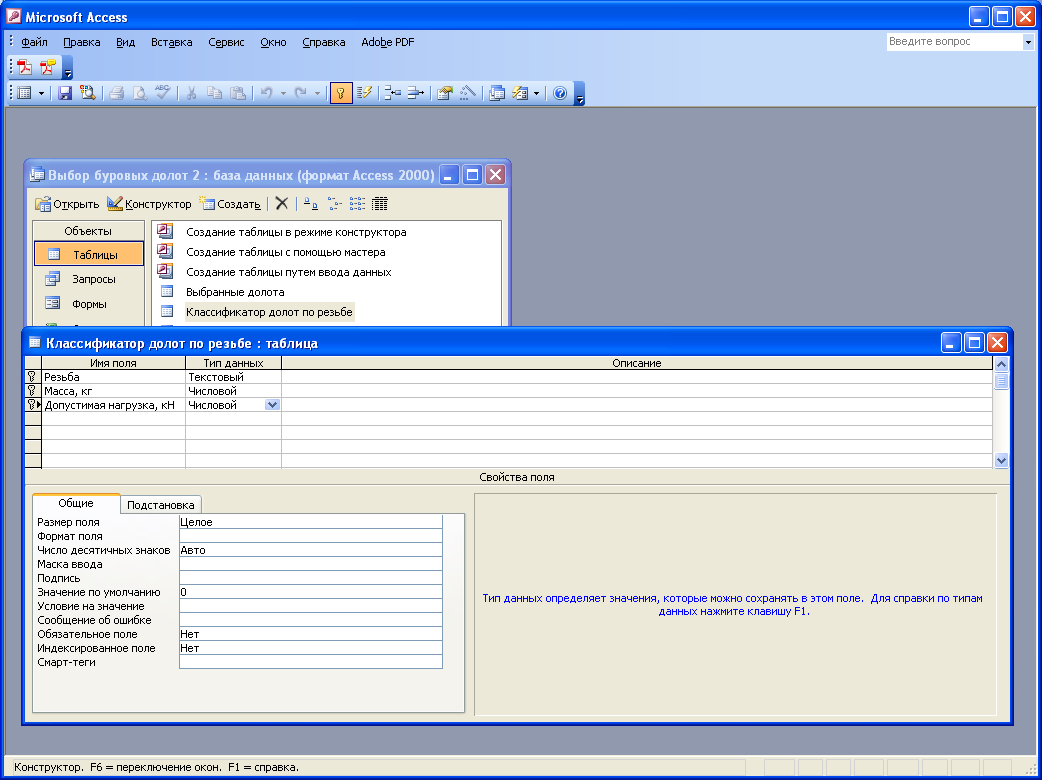Select the 'Выбранные долота' table

[x=235, y=292]
